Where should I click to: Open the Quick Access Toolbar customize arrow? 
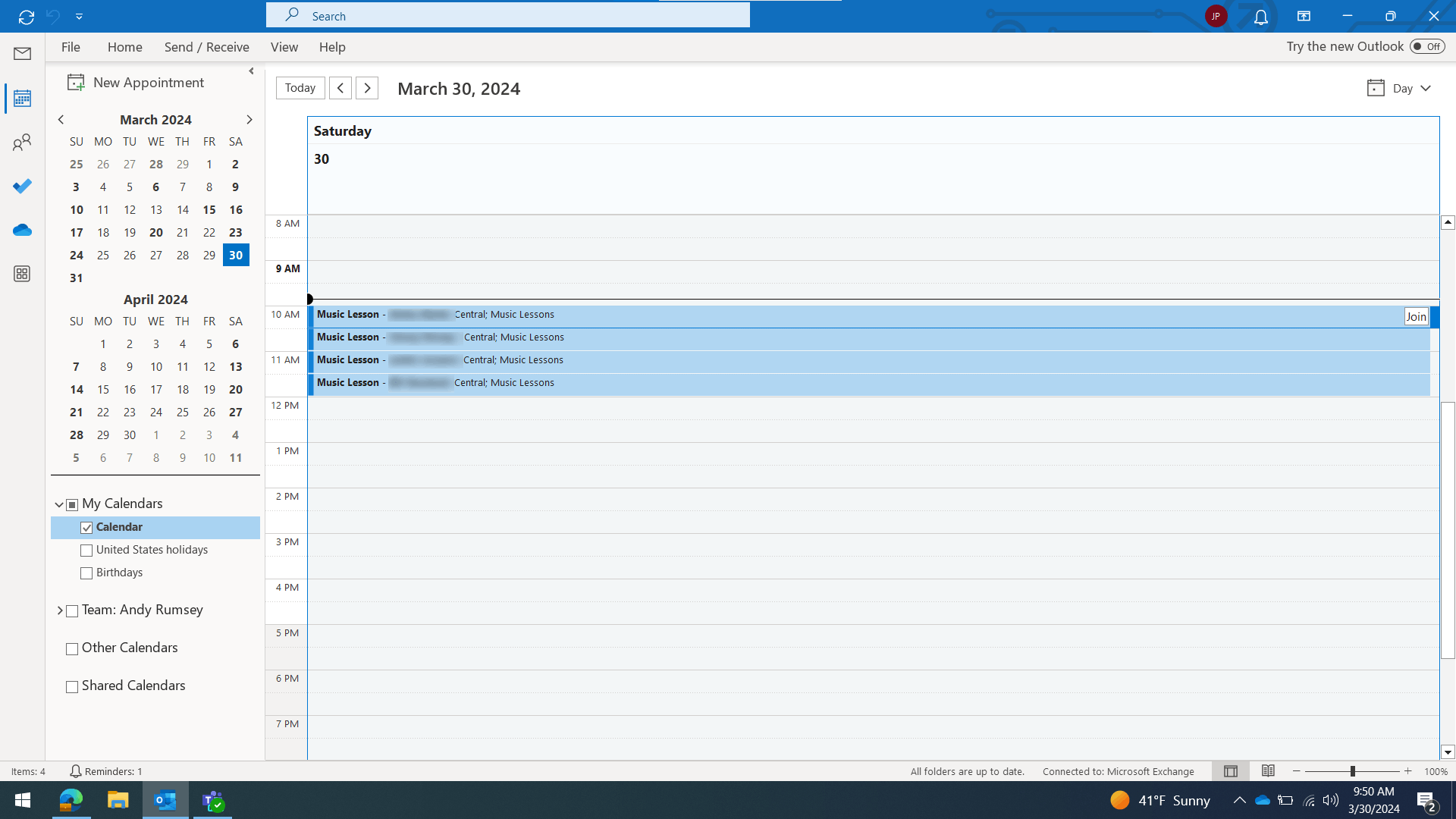click(x=79, y=16)
